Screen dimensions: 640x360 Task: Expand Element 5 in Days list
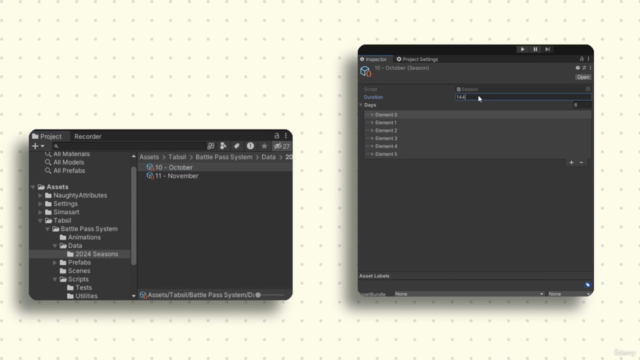tap(372, 154)
